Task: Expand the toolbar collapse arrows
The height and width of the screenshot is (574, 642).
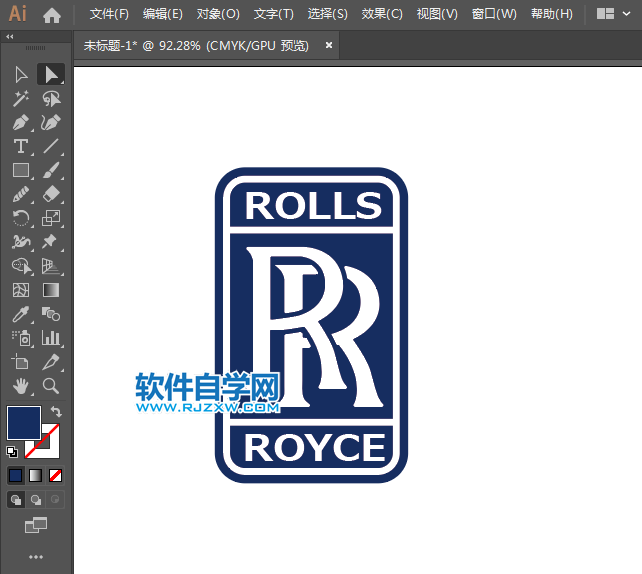Action: coord(10,36)
